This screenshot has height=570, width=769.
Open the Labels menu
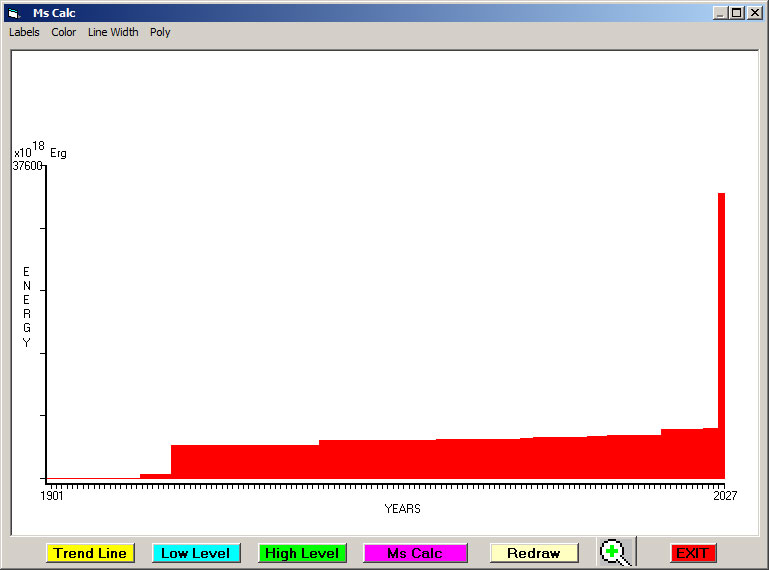tap(24, 32)
